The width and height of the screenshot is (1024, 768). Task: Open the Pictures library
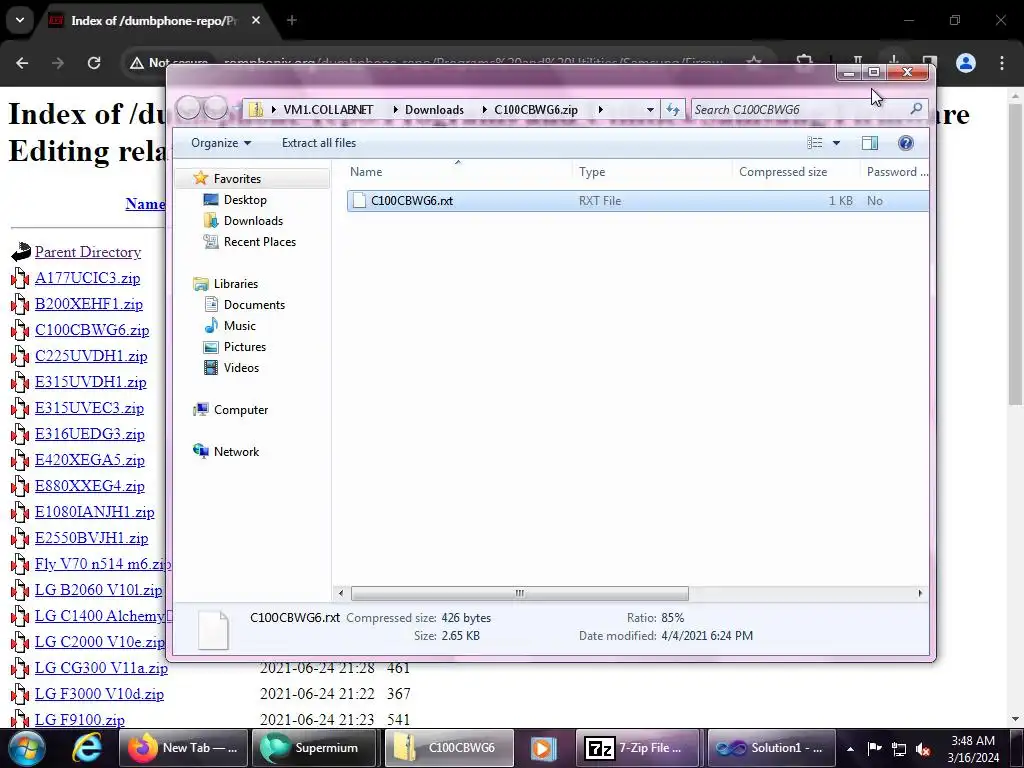pyautogui.click(x=244, y=346)
